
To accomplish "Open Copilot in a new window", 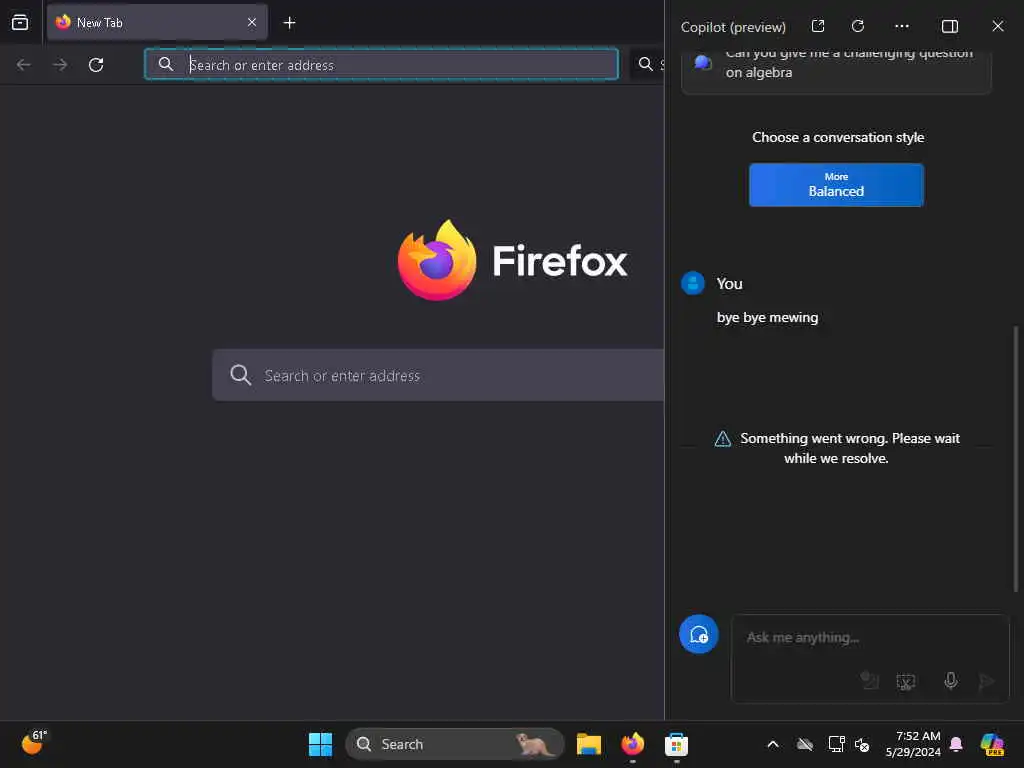I will 818,26.
